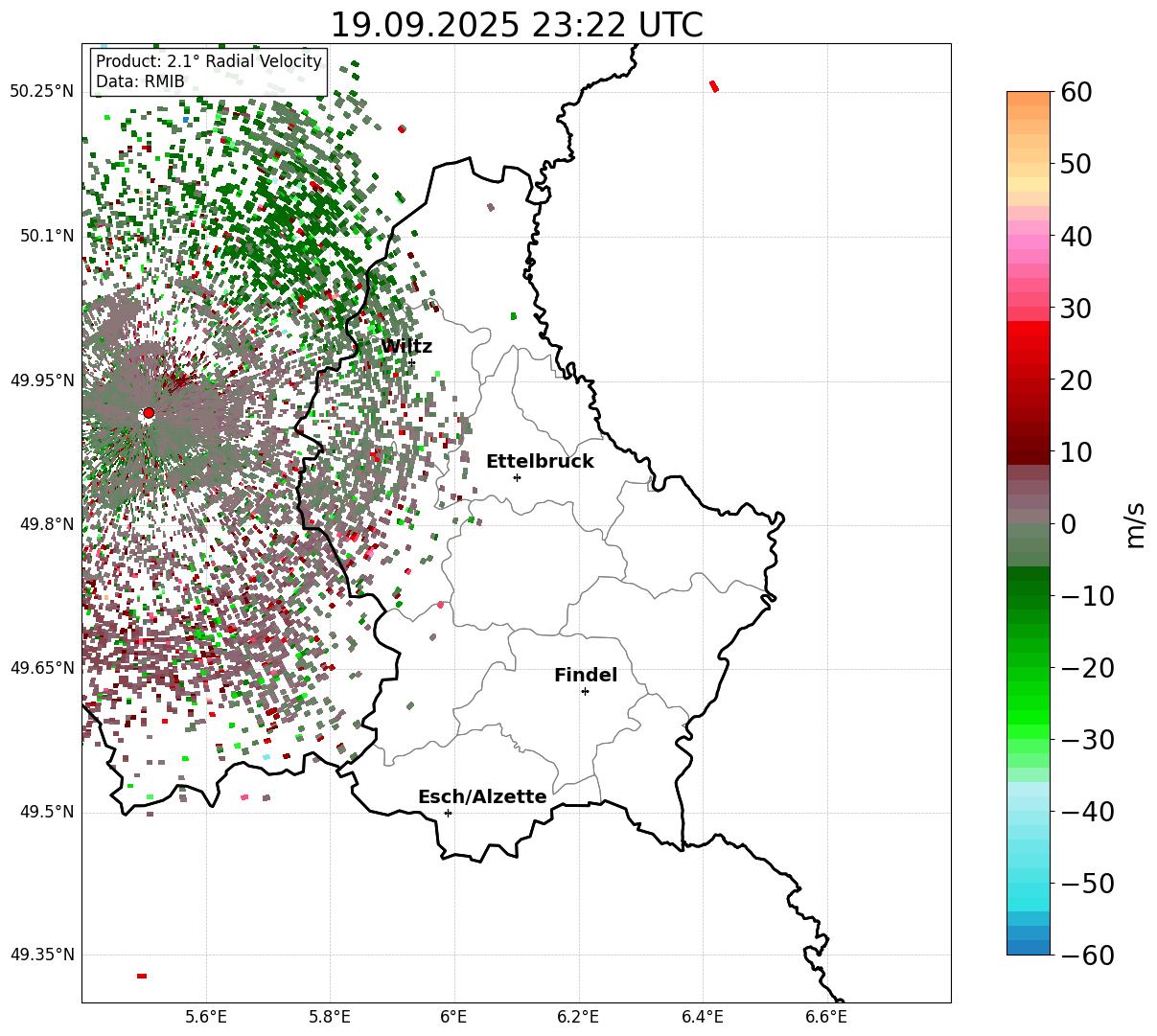The image size is (1157, 1036).
Task: Click the 49.5°N latitude tick label
Action: coord(46,812)
